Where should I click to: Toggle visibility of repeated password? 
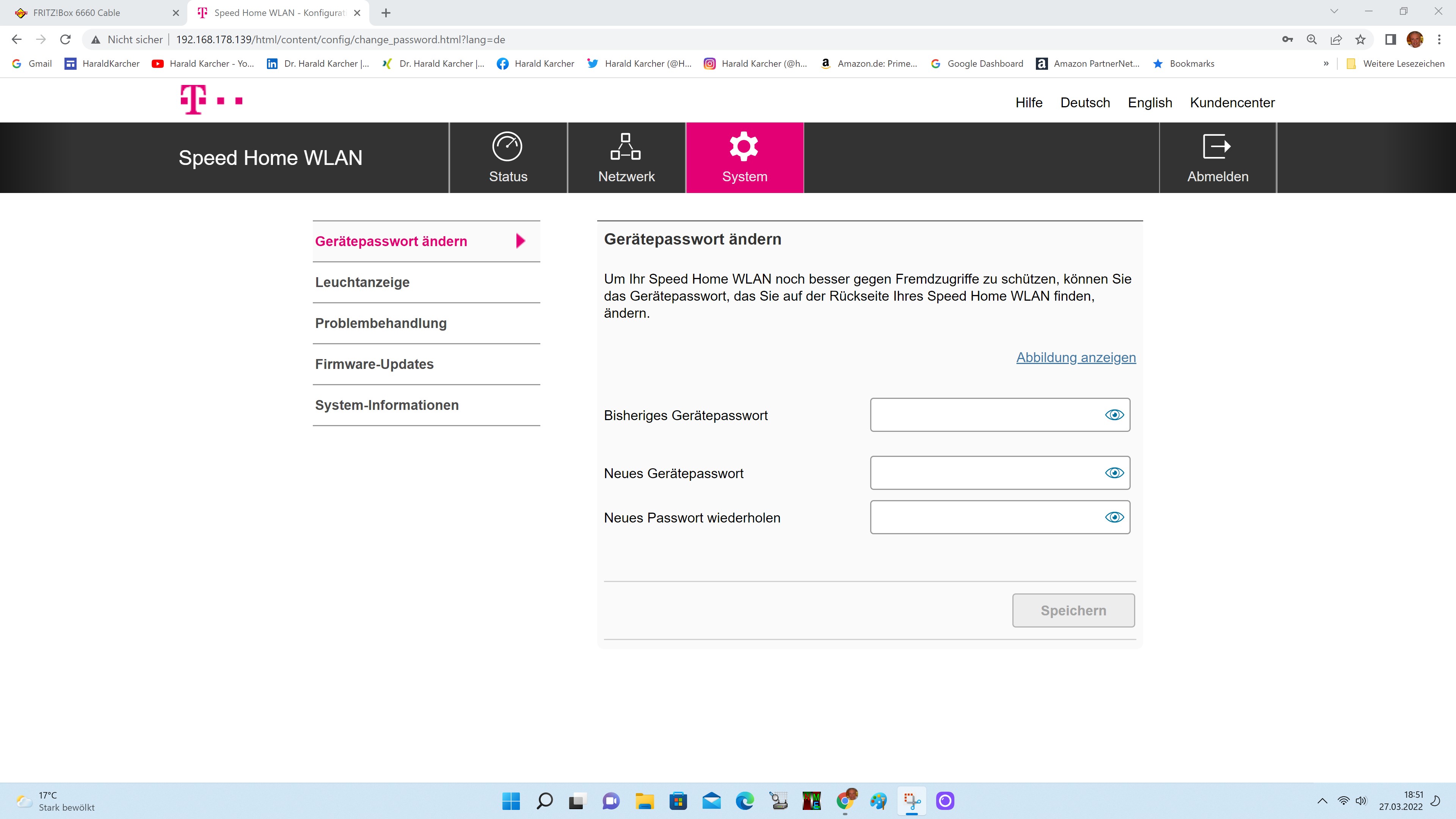tap(1114, 517)
